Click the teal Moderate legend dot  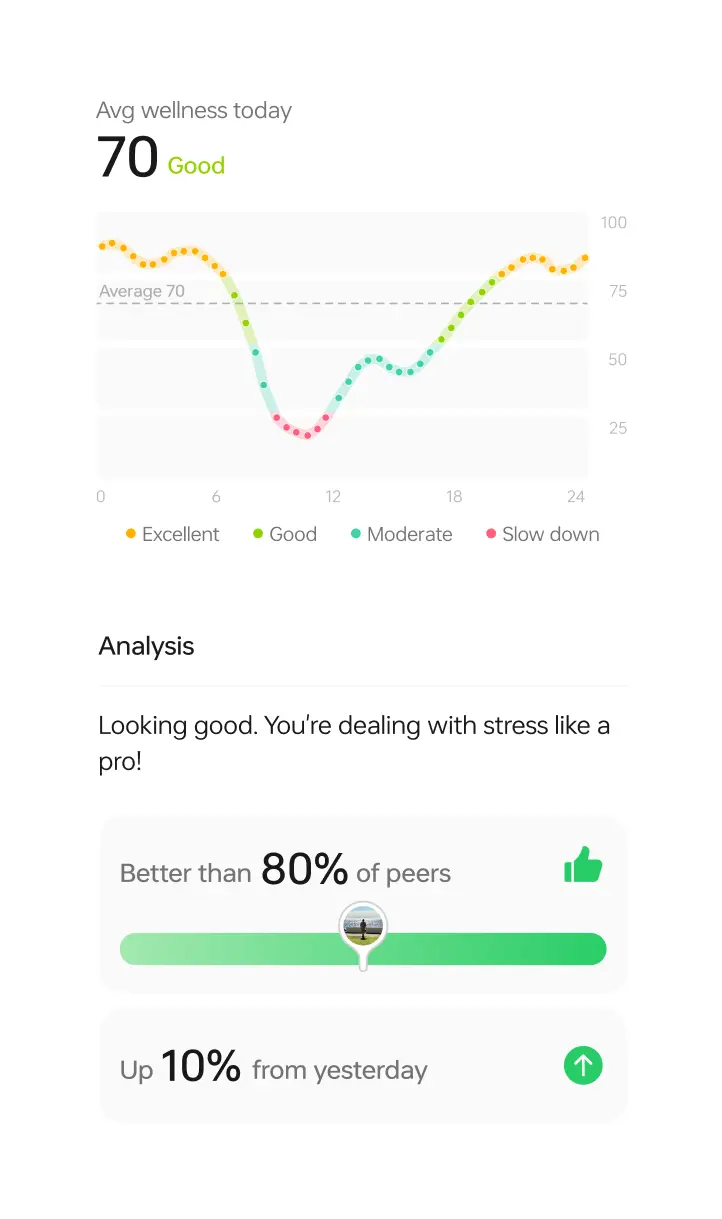(x=356, y=534)
